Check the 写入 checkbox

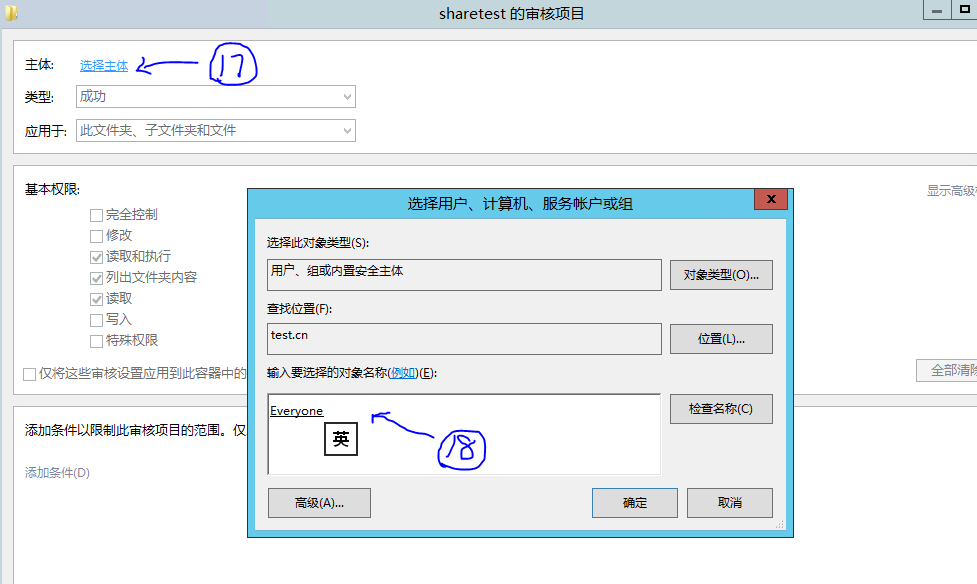click(96, 319)
